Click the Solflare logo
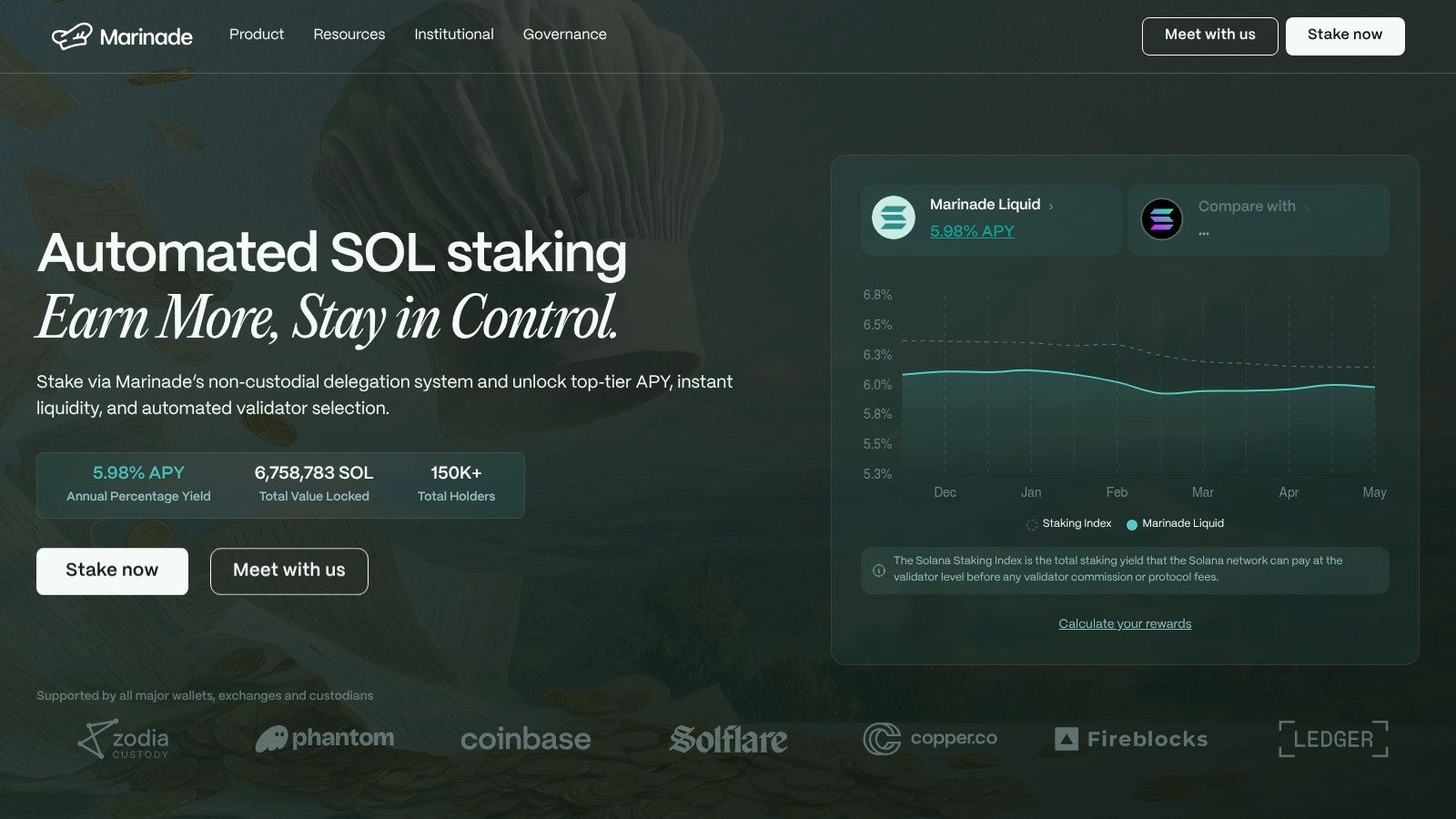The width and height of the screenshot is (1456, 819). pos(729,739)
